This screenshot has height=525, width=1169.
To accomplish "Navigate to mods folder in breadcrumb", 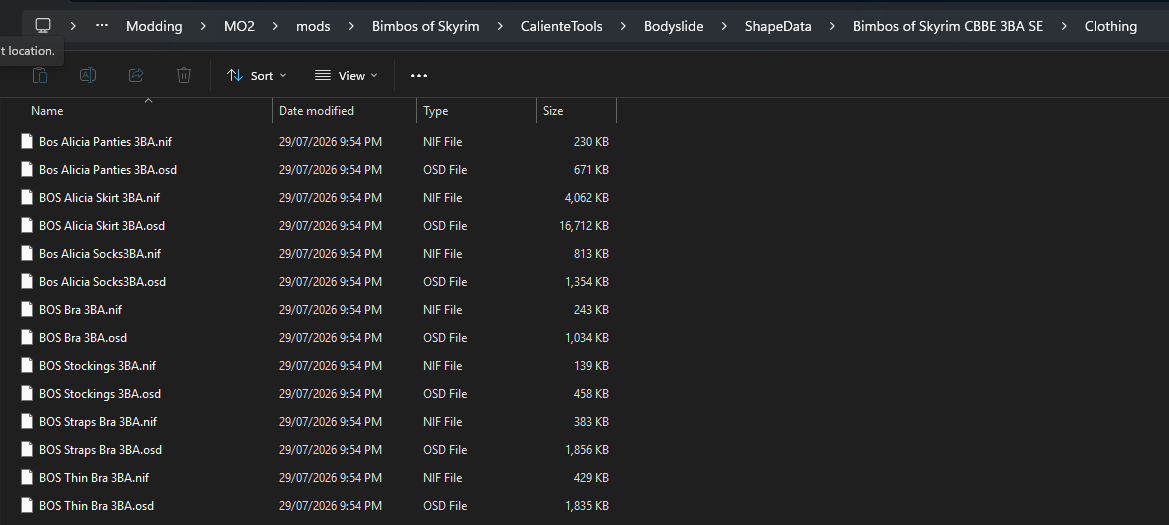I will pos(313,26).
